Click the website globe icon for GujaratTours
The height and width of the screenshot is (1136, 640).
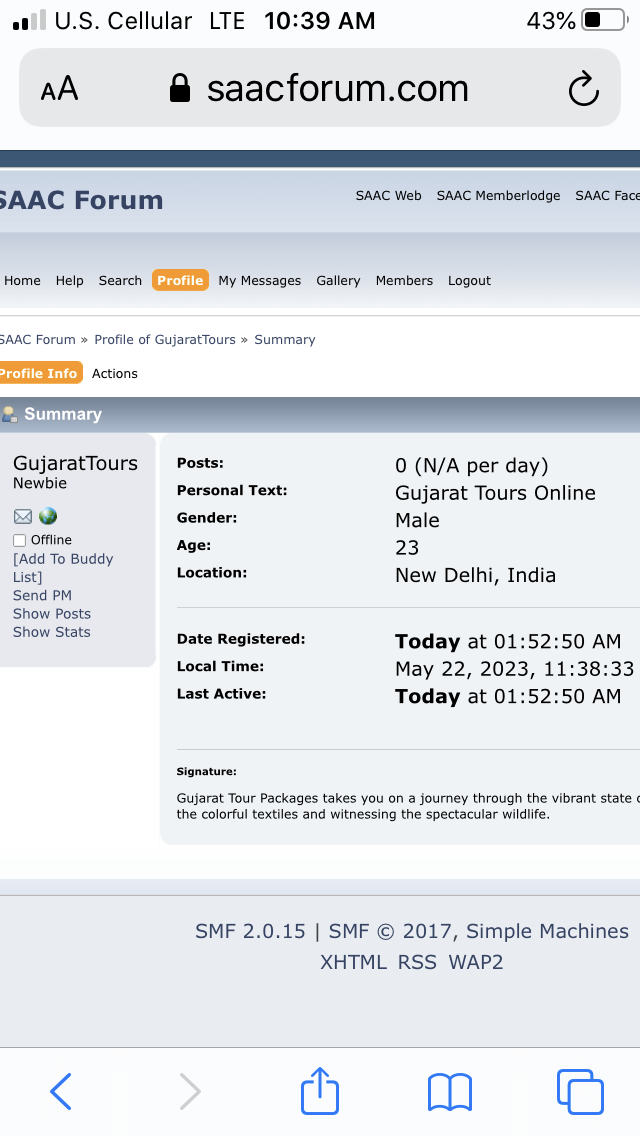(48, 516)
